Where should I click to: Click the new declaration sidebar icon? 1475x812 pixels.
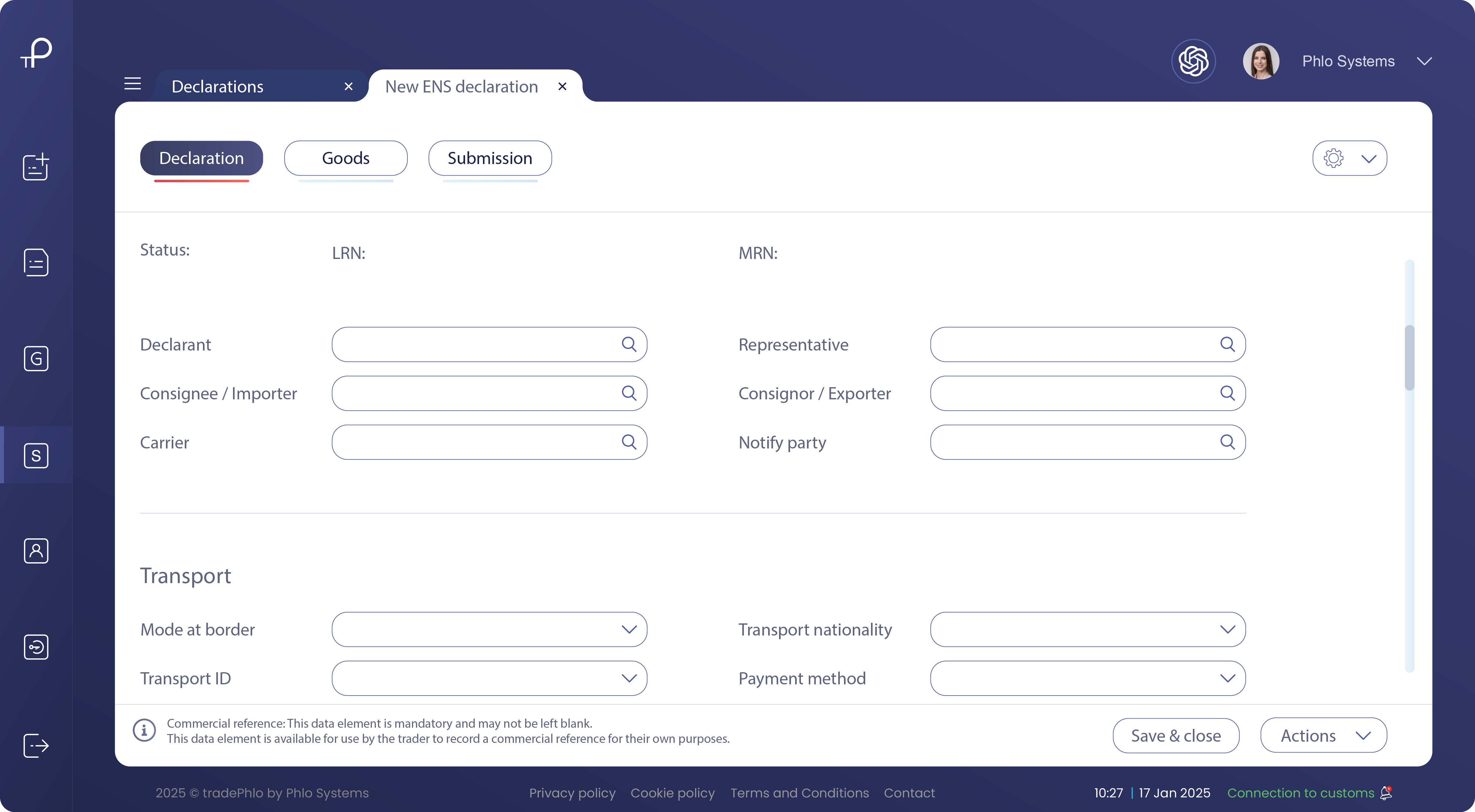(x=36, y=167)
